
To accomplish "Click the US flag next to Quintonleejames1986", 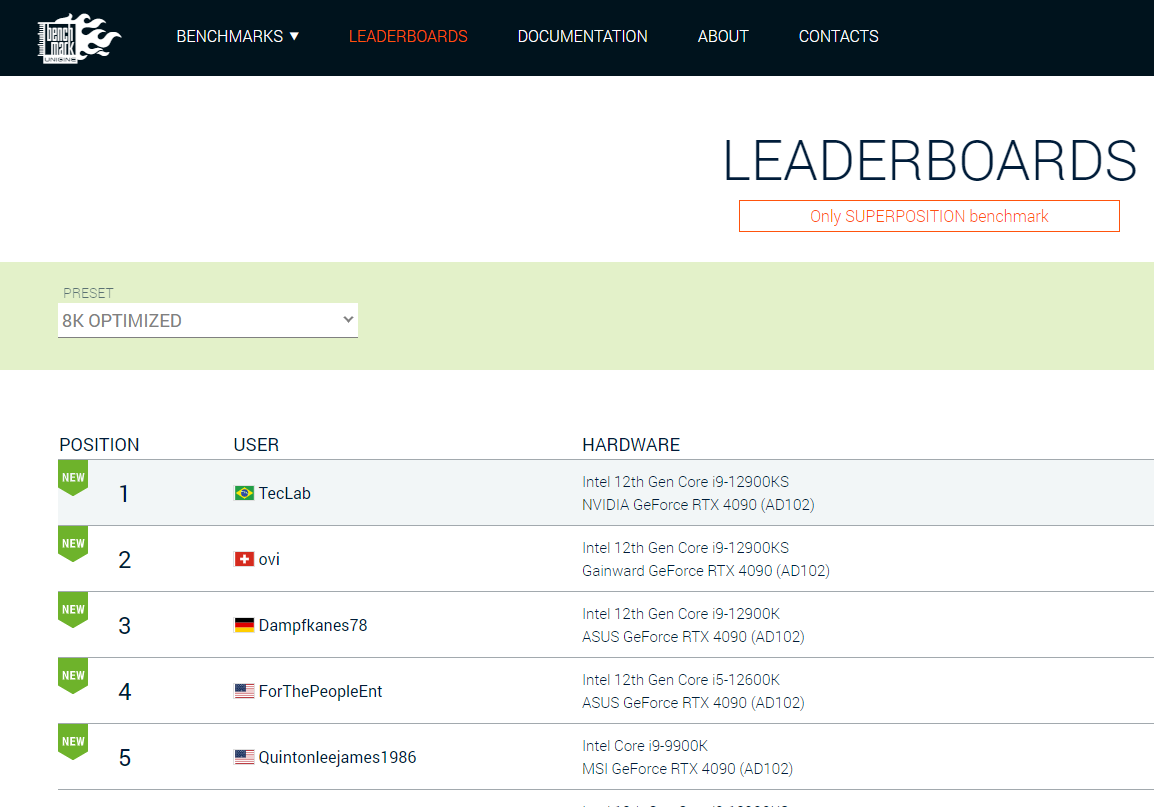I will pos(244,757).
